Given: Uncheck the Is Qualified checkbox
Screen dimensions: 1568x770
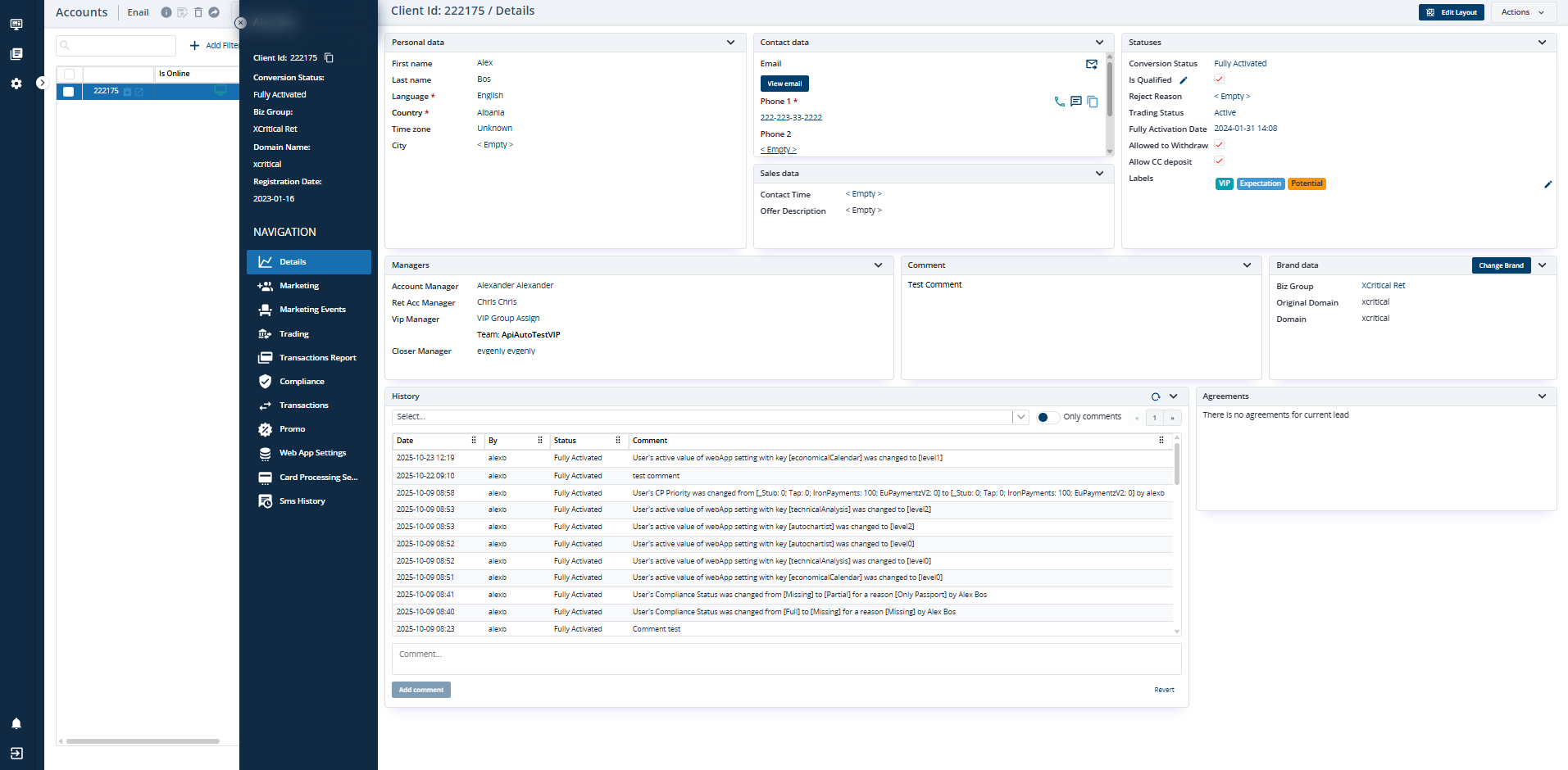Looking at the screenshot, I should (1219, 79).
